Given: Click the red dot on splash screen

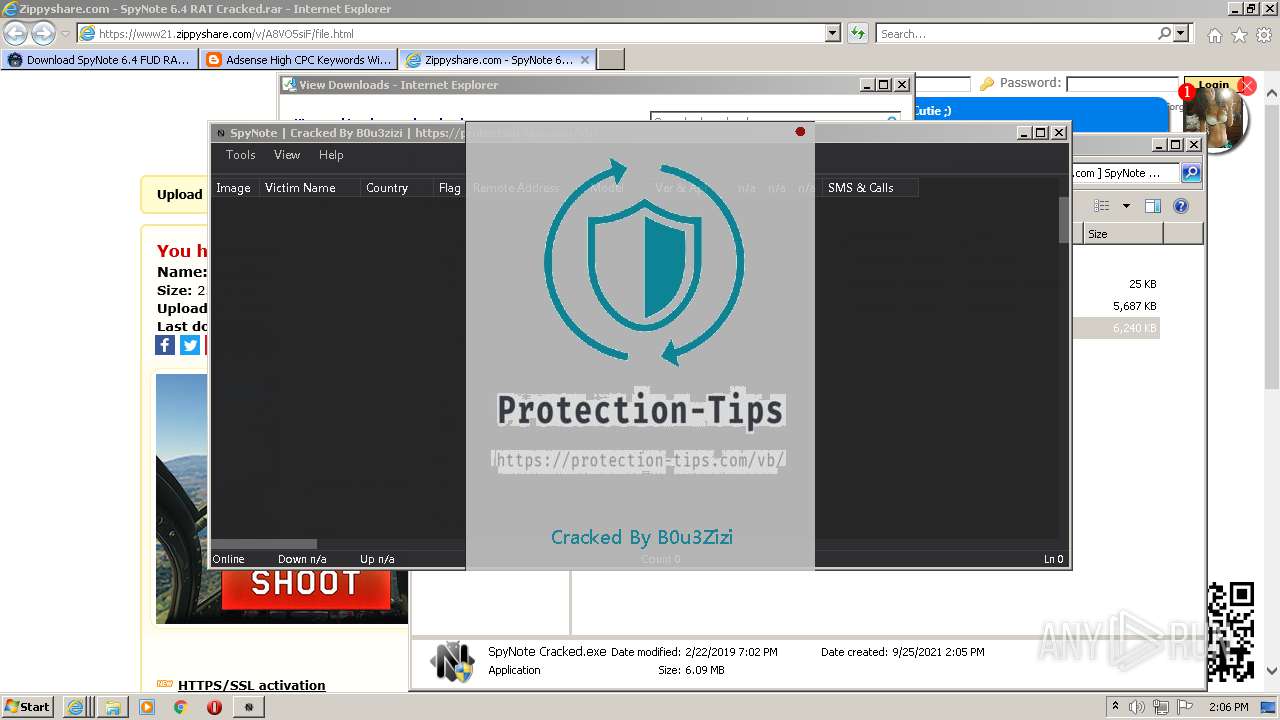Looking at the screenshot, I should (x=800, y=132).
